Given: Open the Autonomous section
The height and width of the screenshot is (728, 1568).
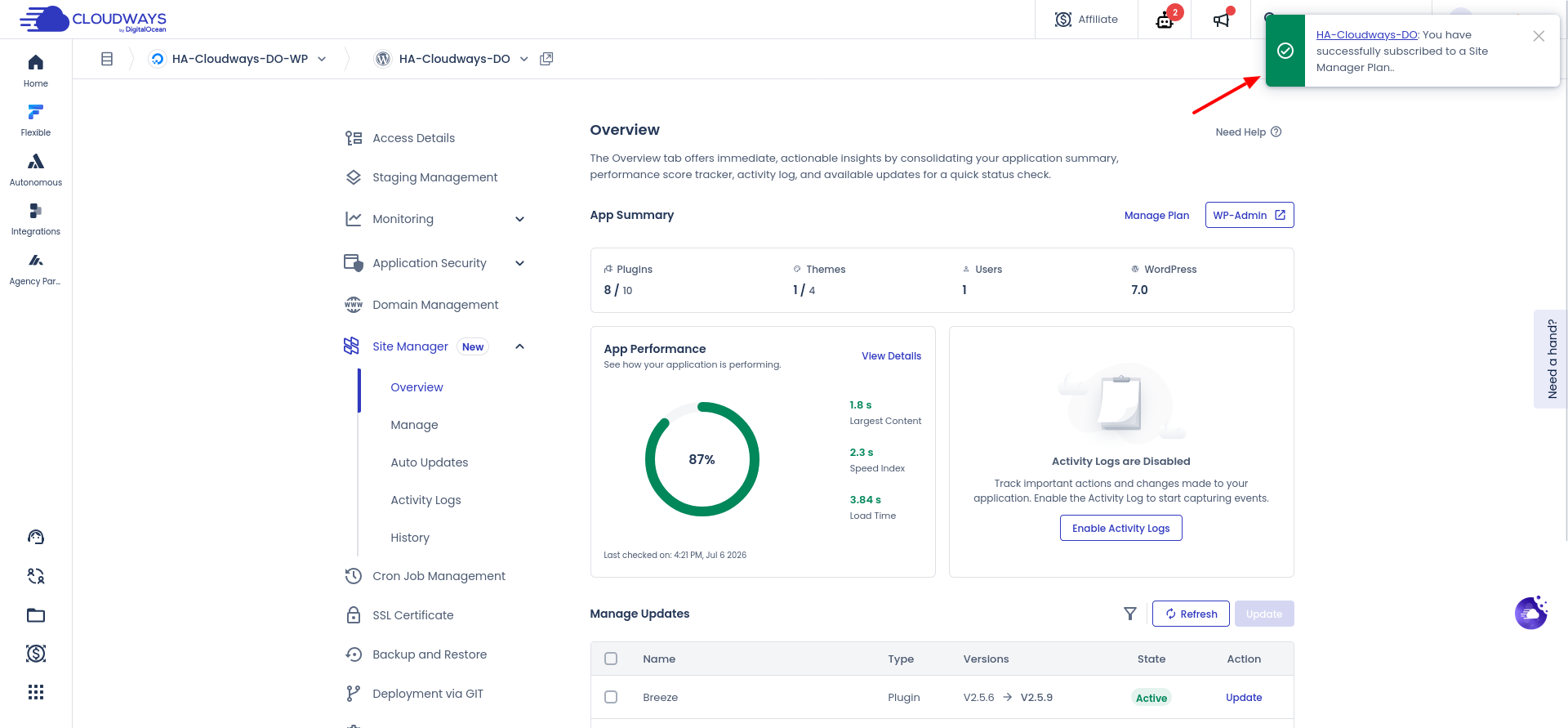Looking at the screenshot, I should 36,170.
